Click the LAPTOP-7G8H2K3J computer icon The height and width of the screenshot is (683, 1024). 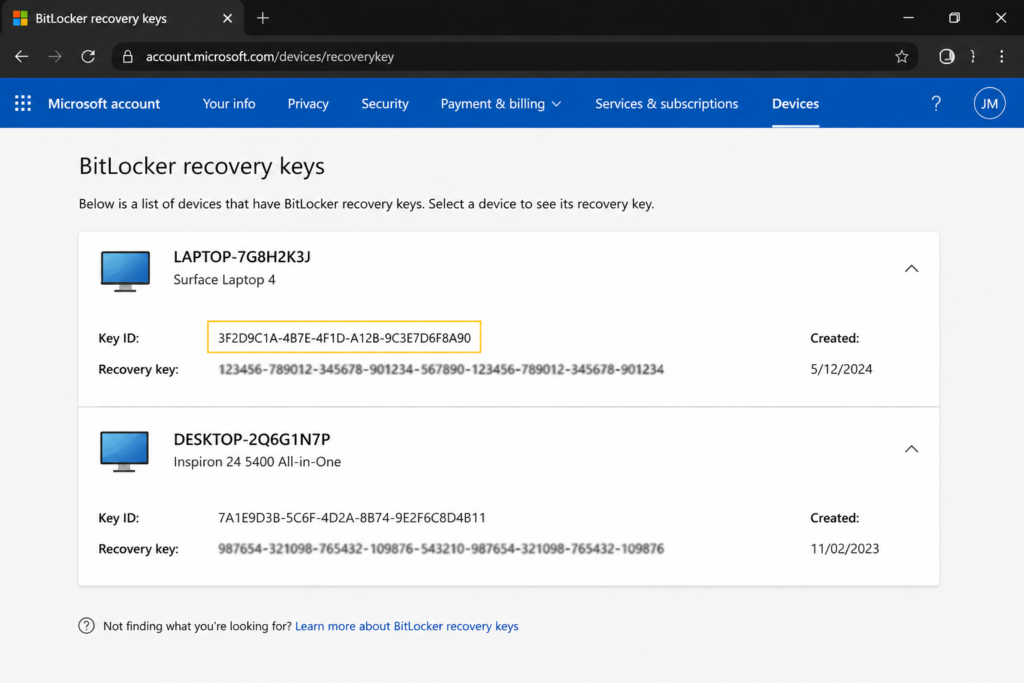tap(125, 270)
